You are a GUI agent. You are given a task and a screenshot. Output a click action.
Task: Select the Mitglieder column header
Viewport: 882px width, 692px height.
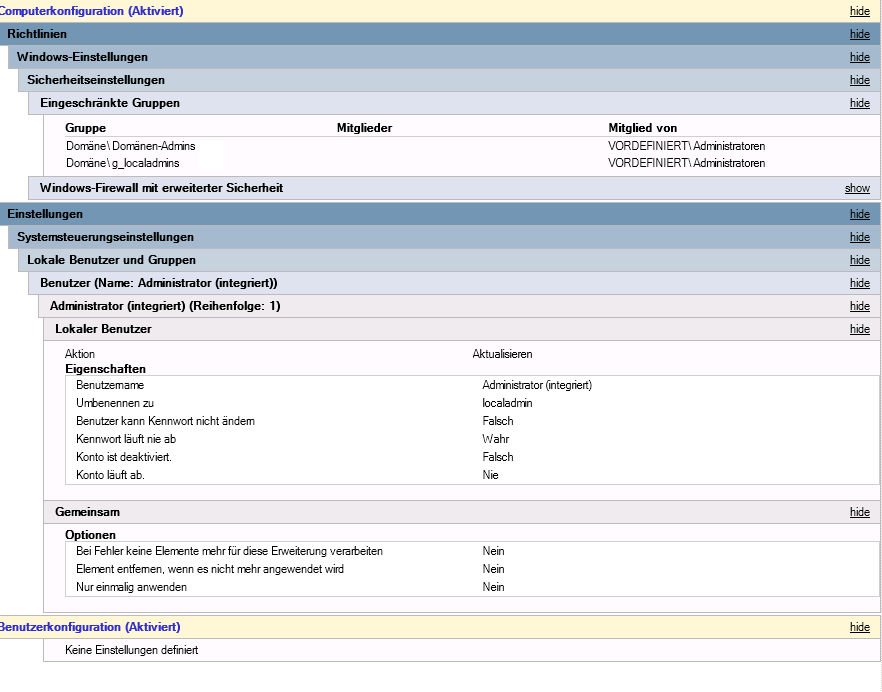point(364,128)
